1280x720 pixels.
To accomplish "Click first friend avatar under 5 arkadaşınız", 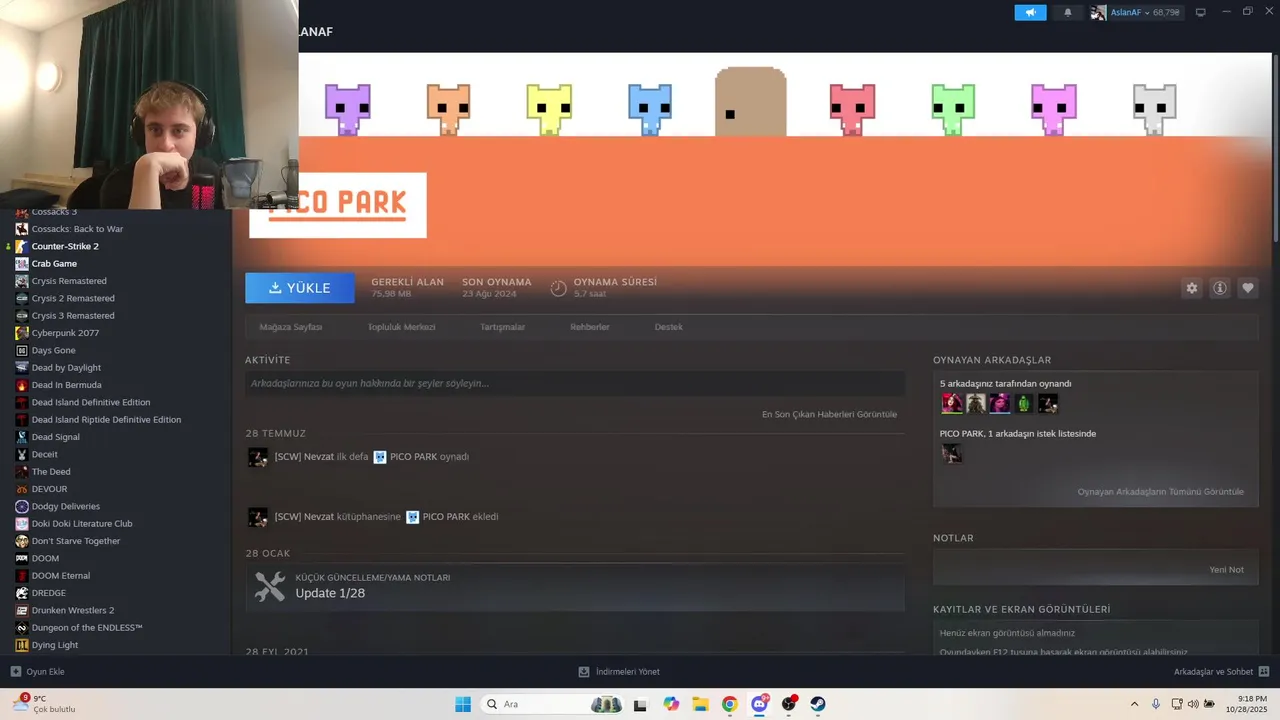I will [x=952, y=403].
